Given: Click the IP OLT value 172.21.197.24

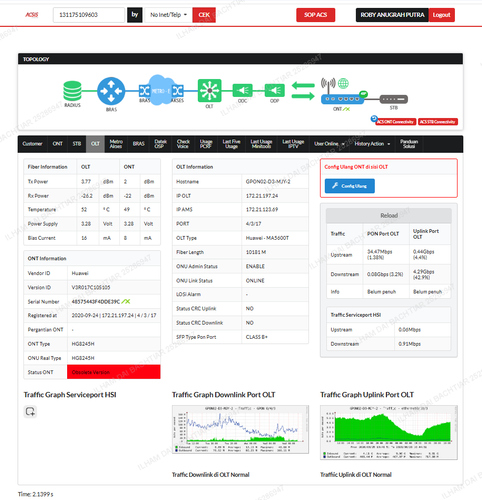Looking at the screenshot, I should [x=262, y=196].
